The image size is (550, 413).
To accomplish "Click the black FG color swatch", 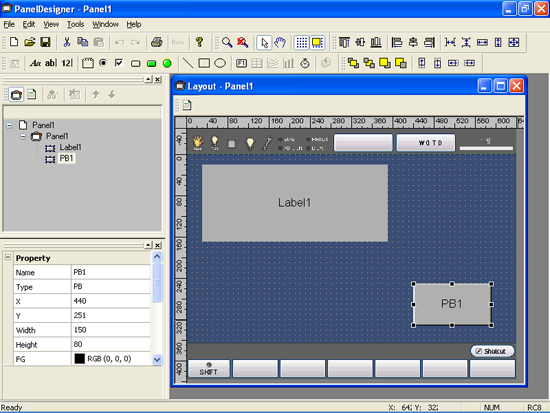I will (80, 359).
